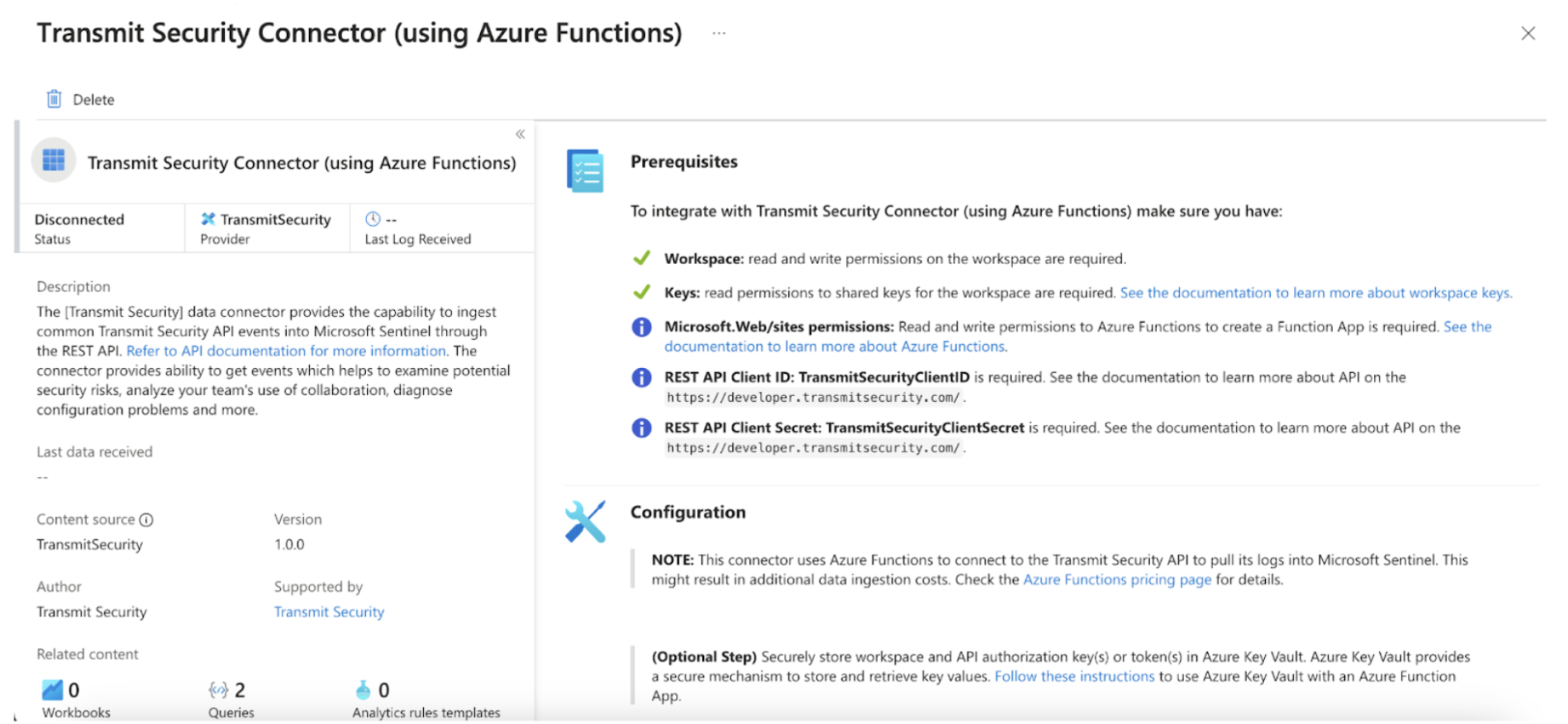Click the Workbooks chart icon

pyautogui.click(x=52, y=690)
